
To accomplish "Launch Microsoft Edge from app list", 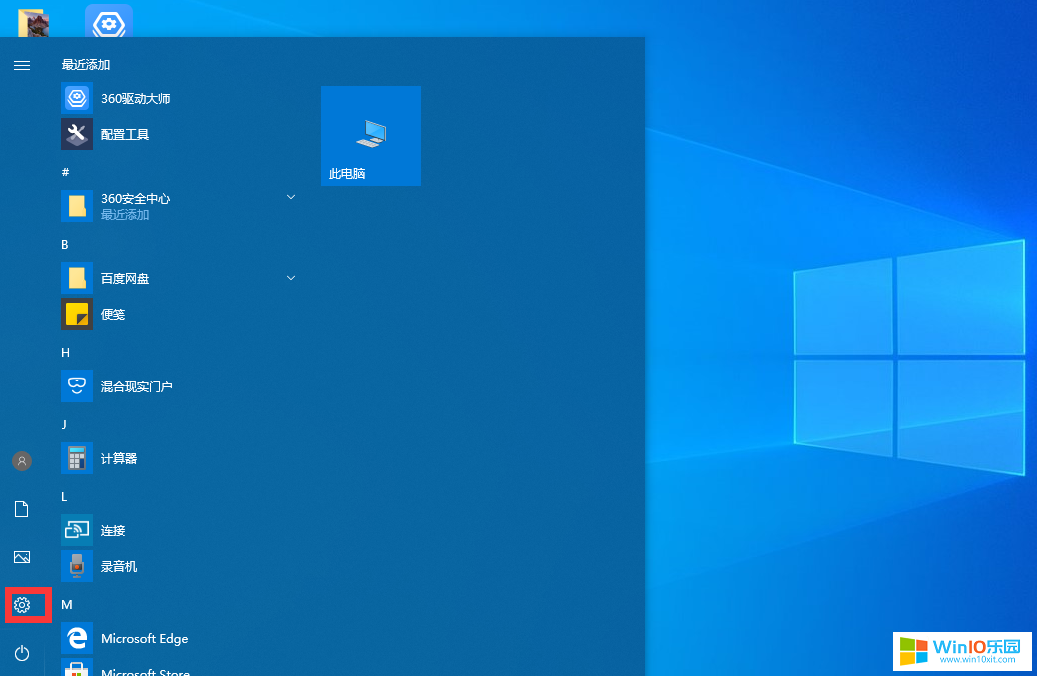I will pos(144,639).
